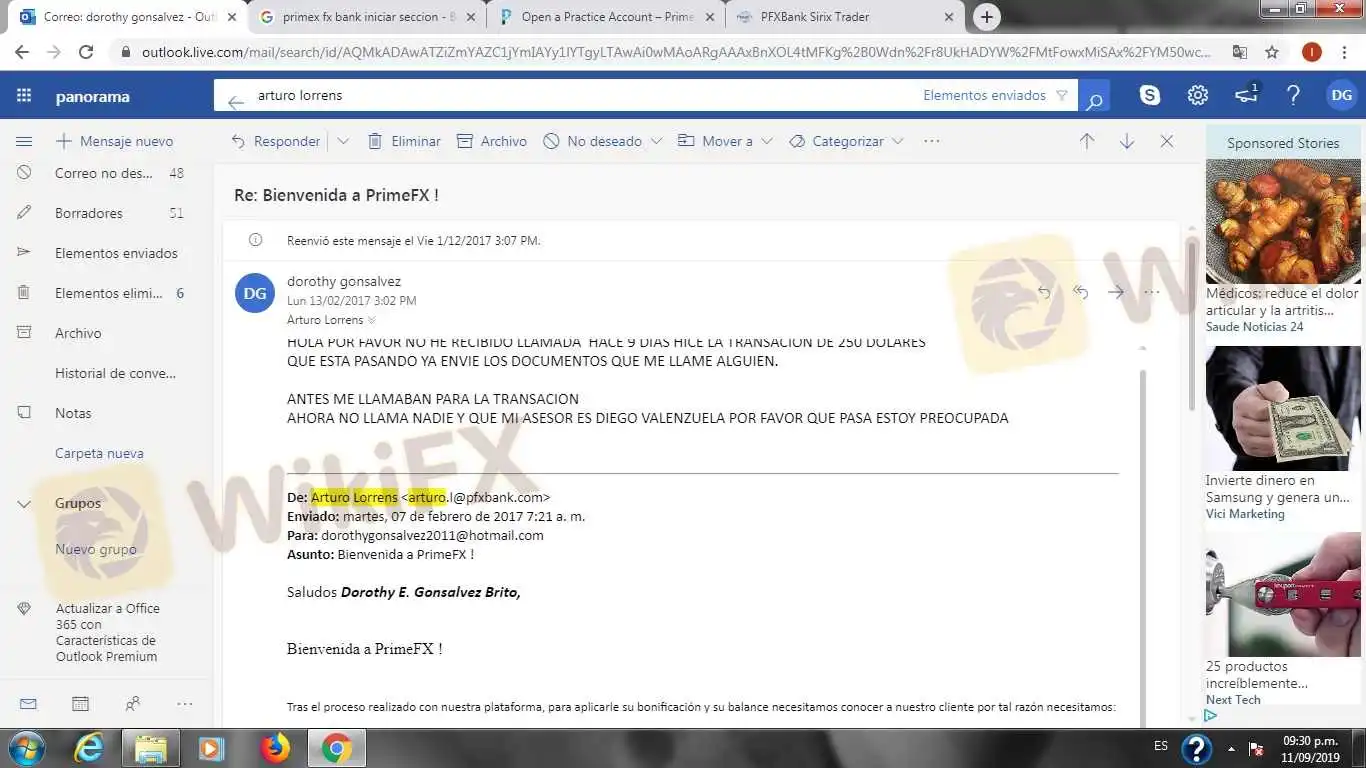Screen dimensions: 1366x768
Task: Open help question mark in header
Action: [x=1293, y=96]
